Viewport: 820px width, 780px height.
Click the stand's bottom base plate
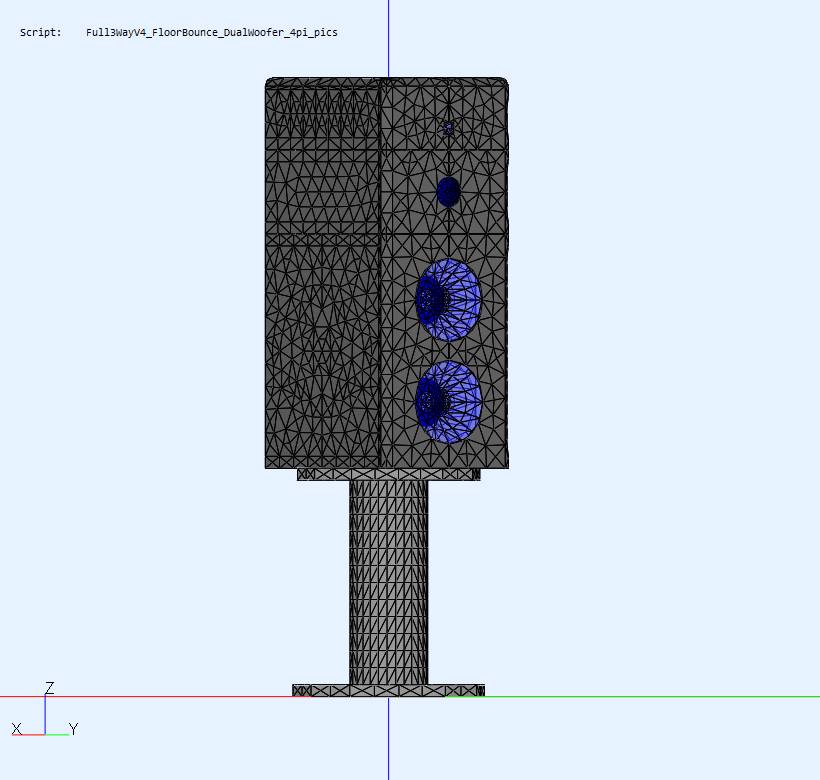tap(389, 690)
